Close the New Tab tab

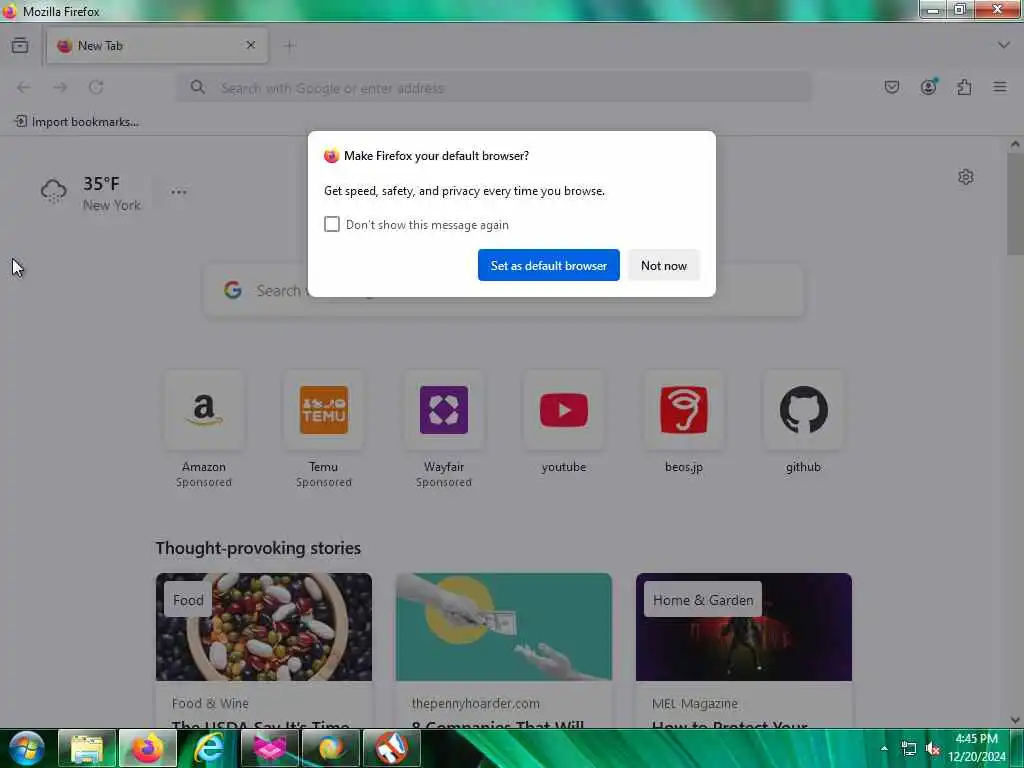coord(251,45)
